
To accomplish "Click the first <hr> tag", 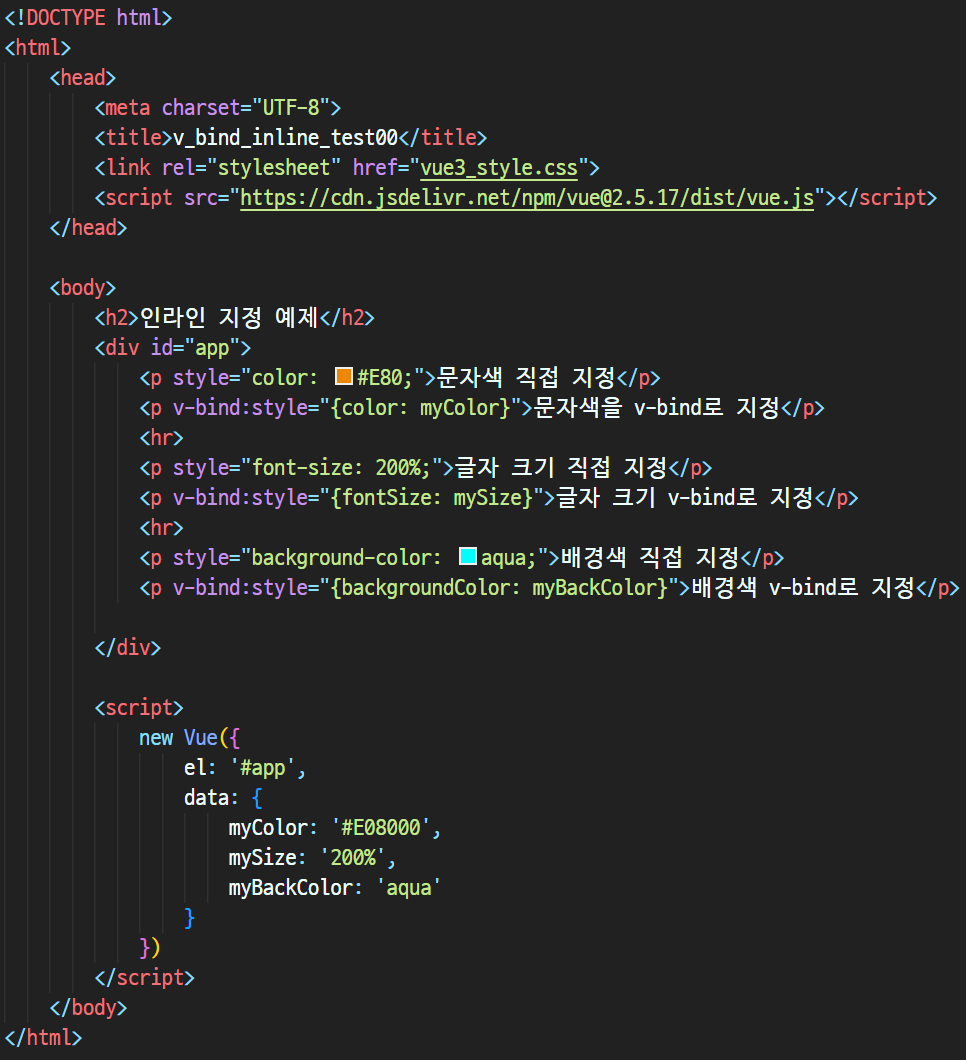I will click(x=161, y=438).
